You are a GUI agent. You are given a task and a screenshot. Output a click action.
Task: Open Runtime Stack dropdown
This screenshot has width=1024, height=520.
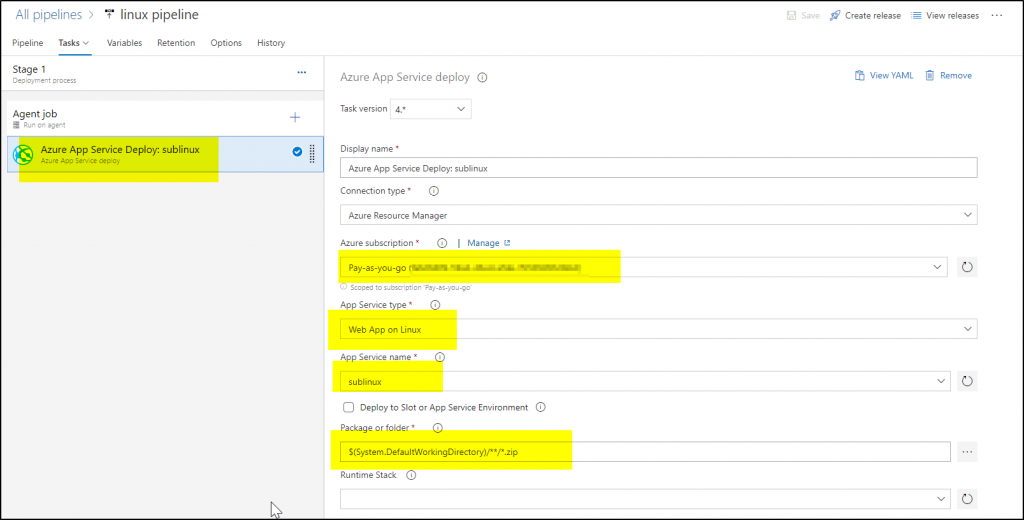(x=645, y=499)
